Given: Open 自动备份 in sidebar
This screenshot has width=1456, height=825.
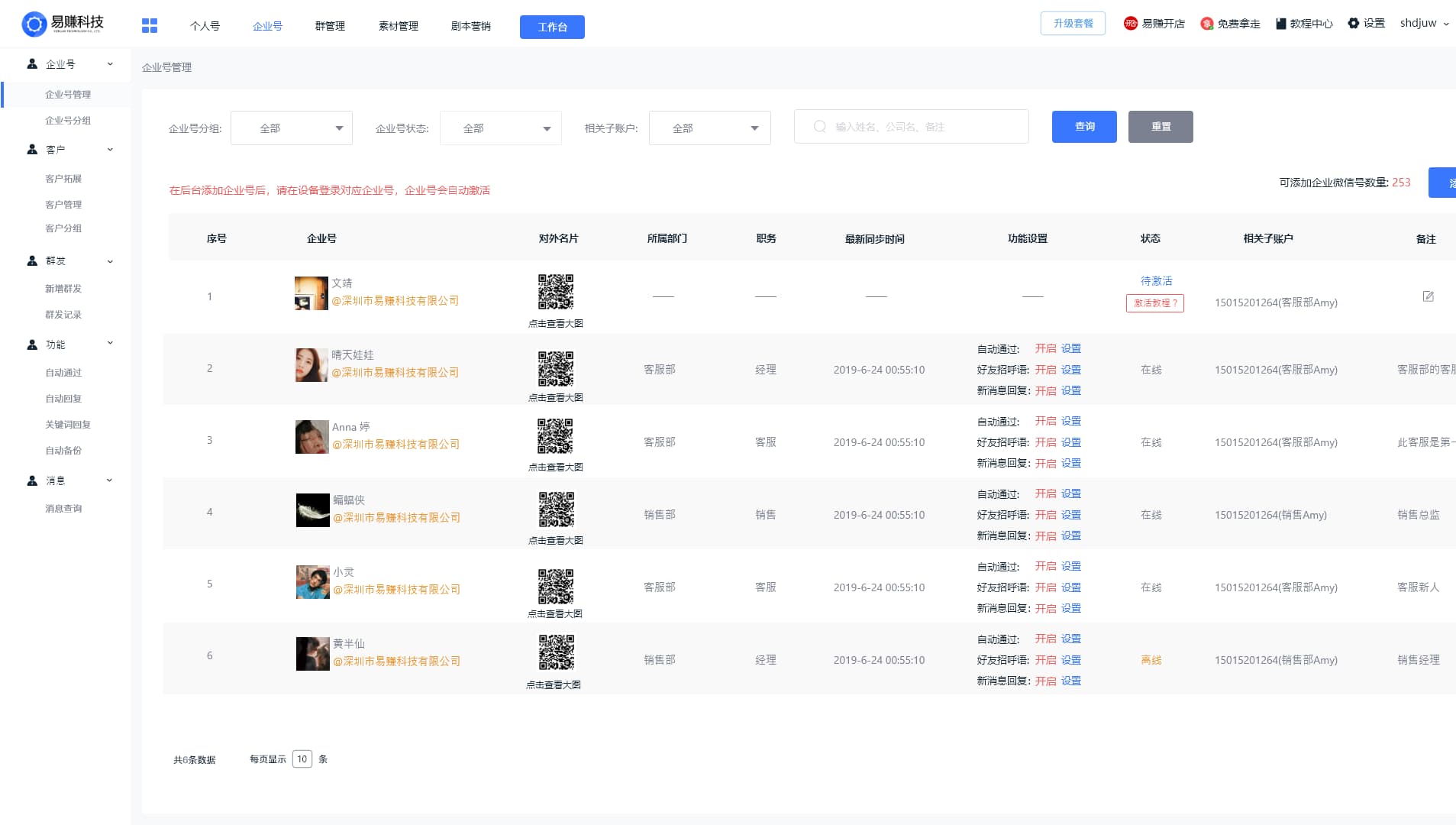Looking at the screenshot, I should (x=63, y=451).
